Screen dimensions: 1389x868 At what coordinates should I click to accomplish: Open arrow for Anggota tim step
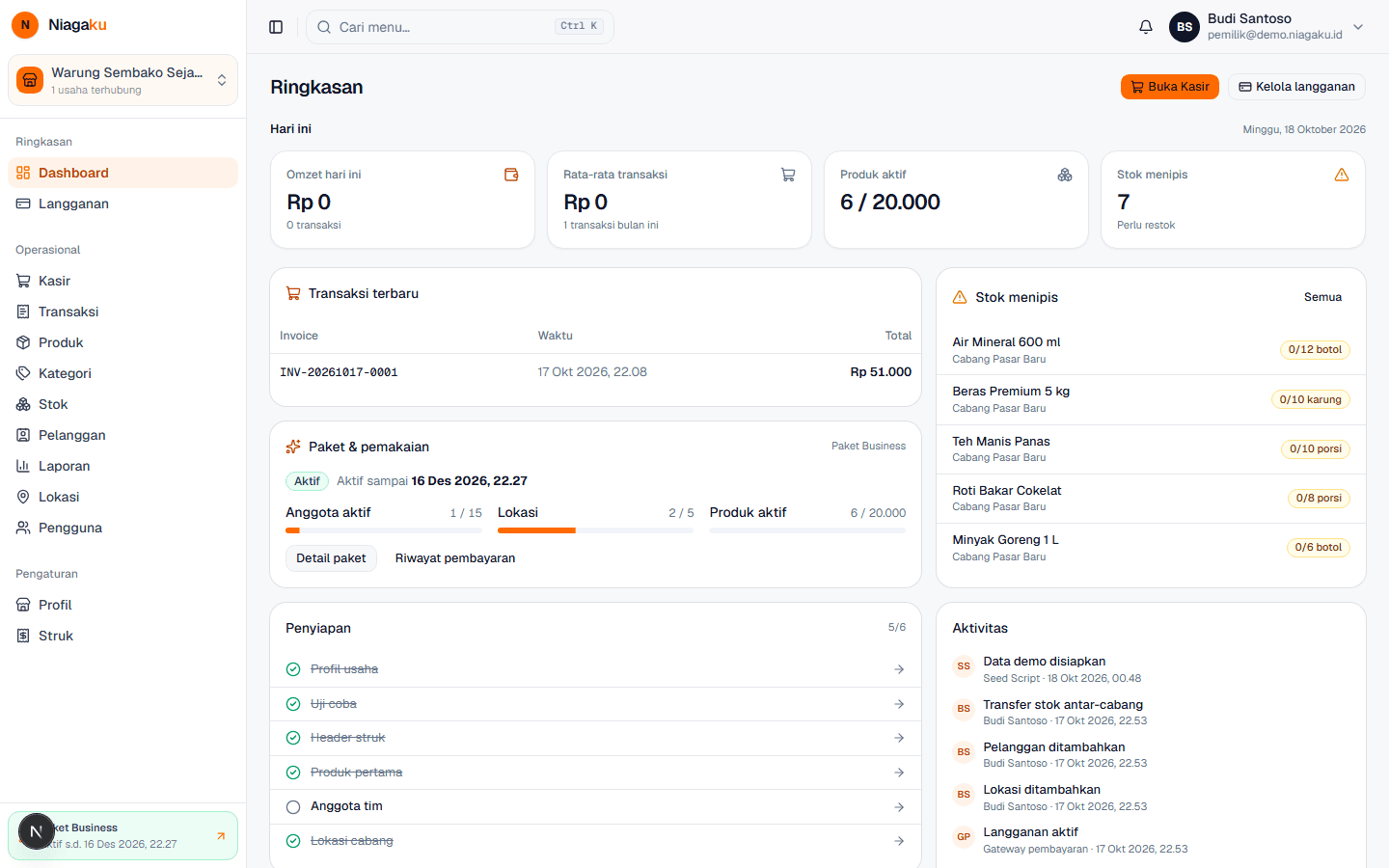point(899,807)
